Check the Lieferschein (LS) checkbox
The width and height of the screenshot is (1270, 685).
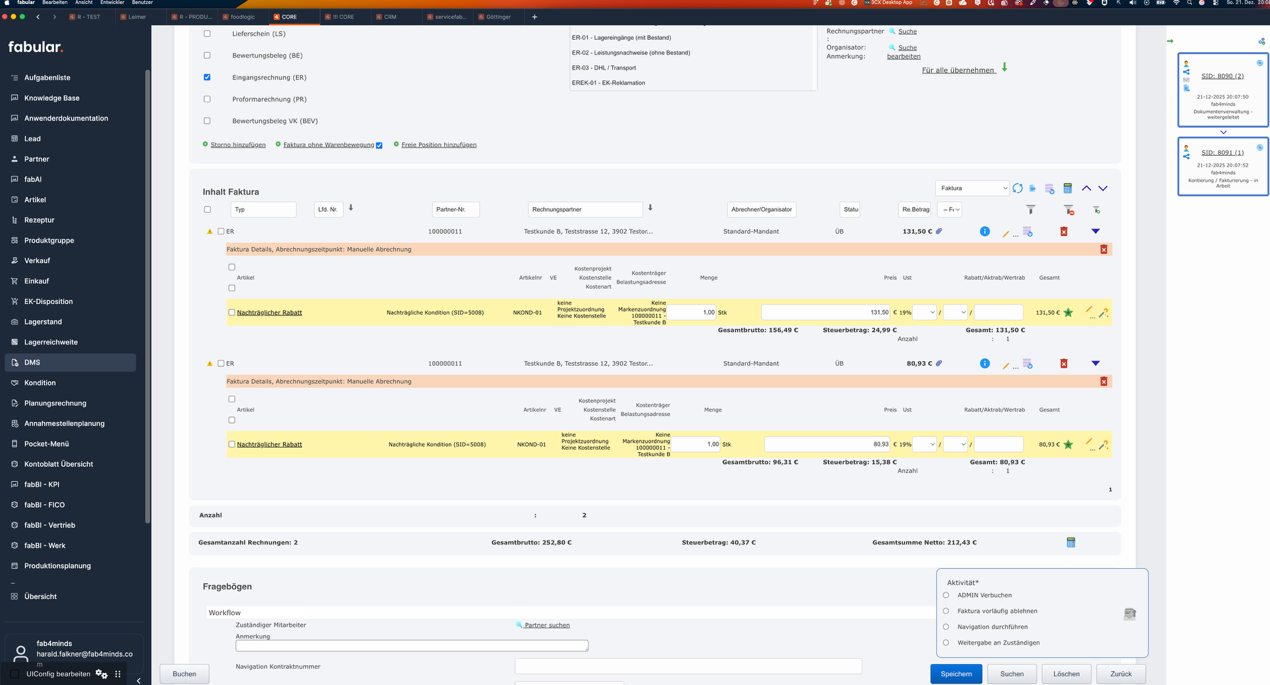point(207,34)
